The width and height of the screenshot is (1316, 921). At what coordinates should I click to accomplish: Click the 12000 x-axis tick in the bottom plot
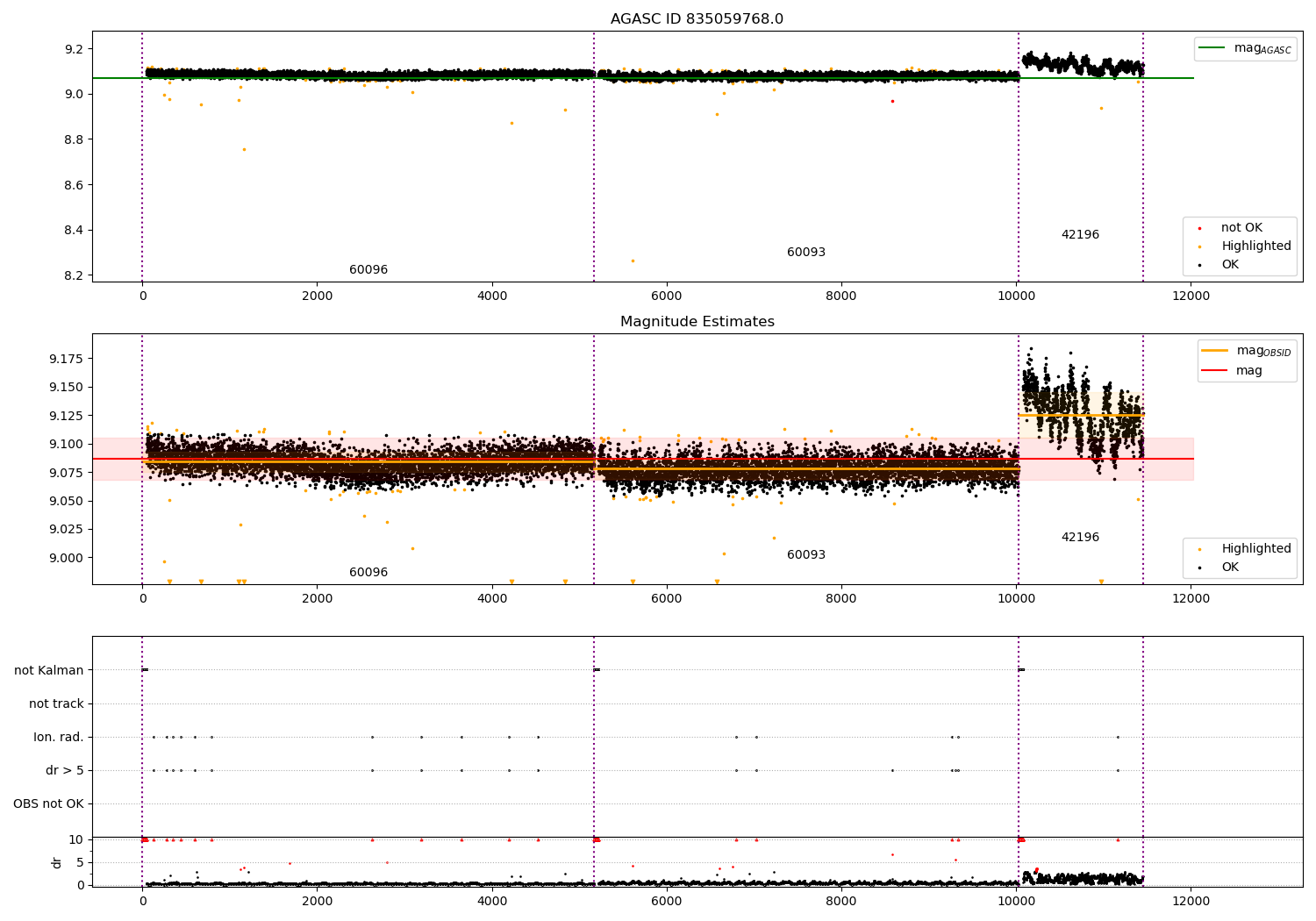pyautogui.click(x=1191, y=901)
